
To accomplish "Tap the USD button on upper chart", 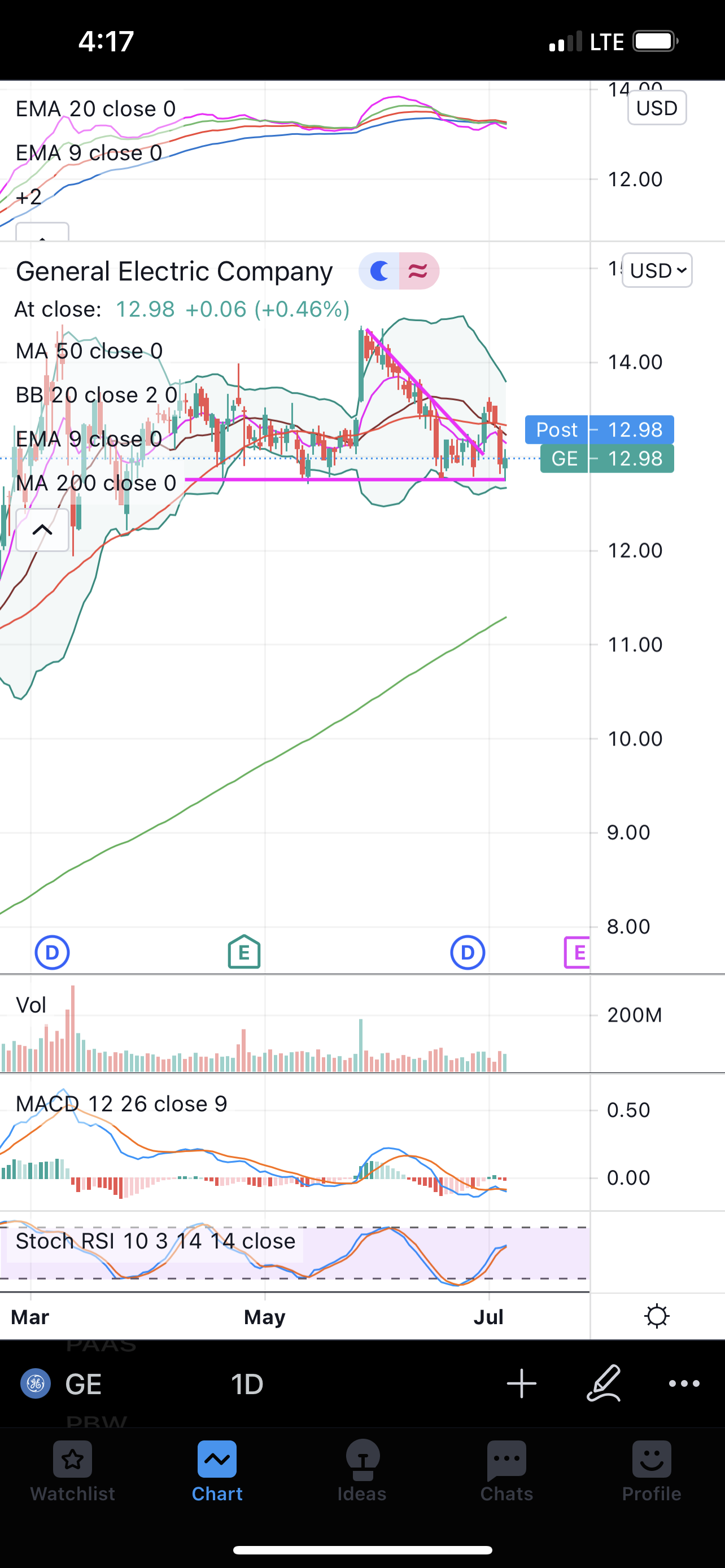I will tap(657, 108).
